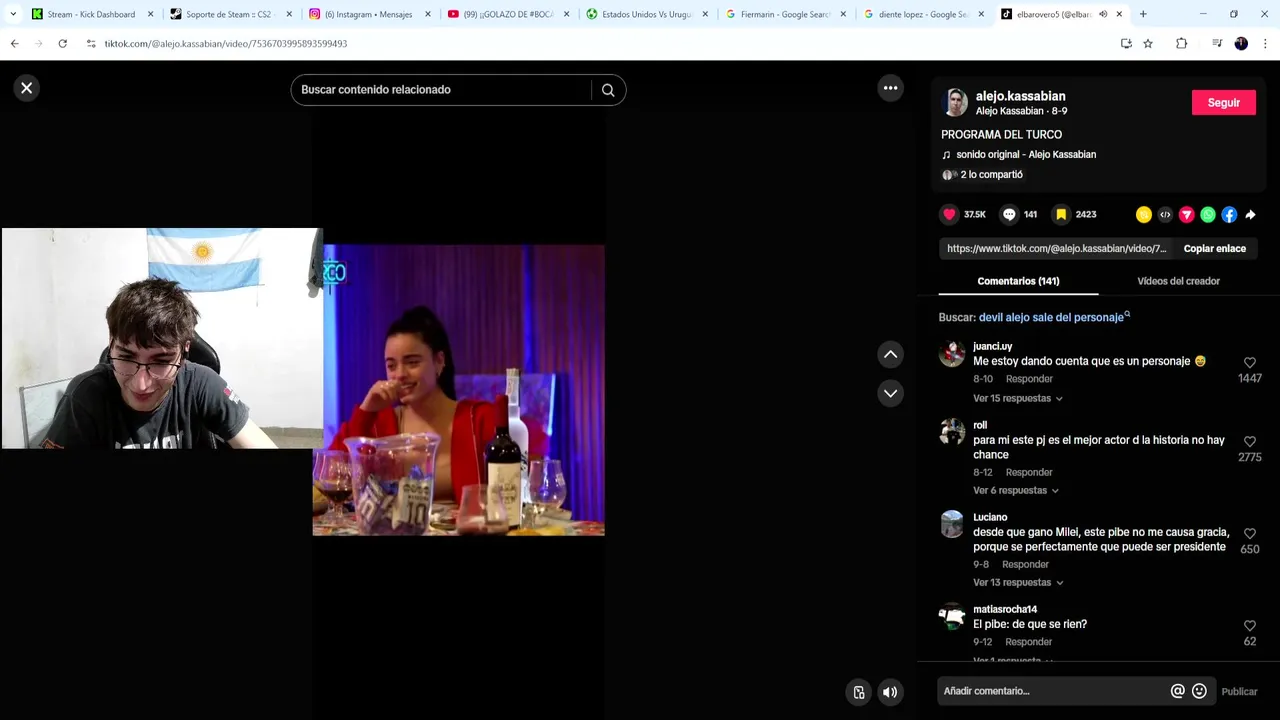Toggle the auto-scroll icon beside volume
Image resolution: width=1280 pixels, height=720 pixels.
coord(859,692)
